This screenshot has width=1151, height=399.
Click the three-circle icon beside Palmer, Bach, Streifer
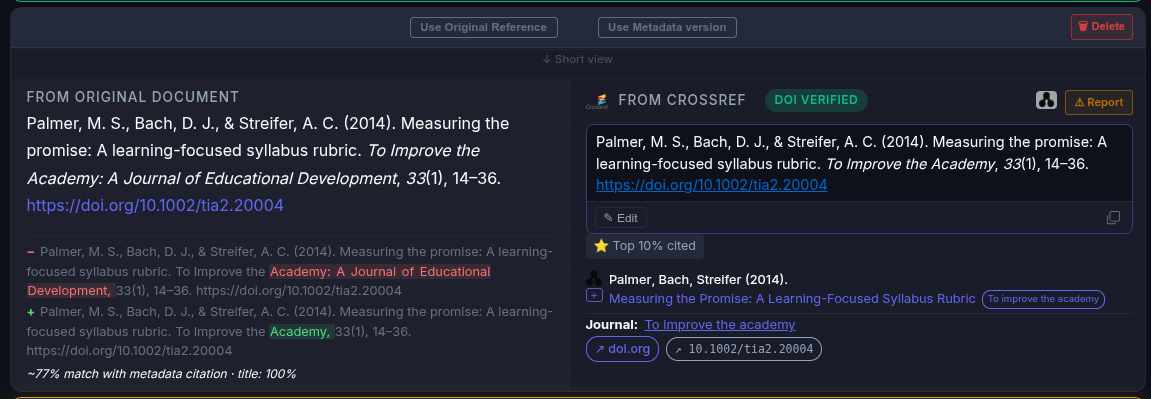595,279
